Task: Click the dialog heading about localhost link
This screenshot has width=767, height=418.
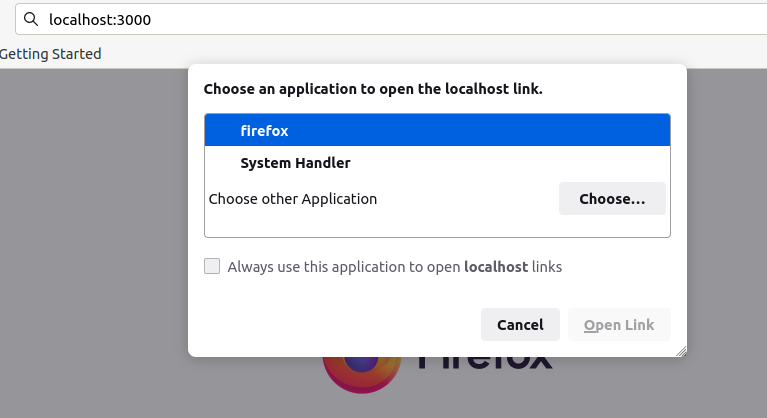Action: pos(373,89)
